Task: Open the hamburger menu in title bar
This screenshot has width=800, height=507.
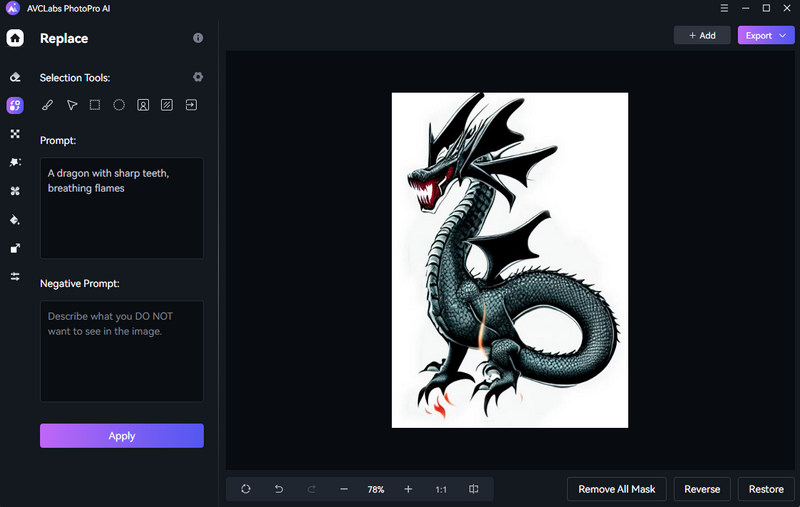Action: [x=724, y=8]
